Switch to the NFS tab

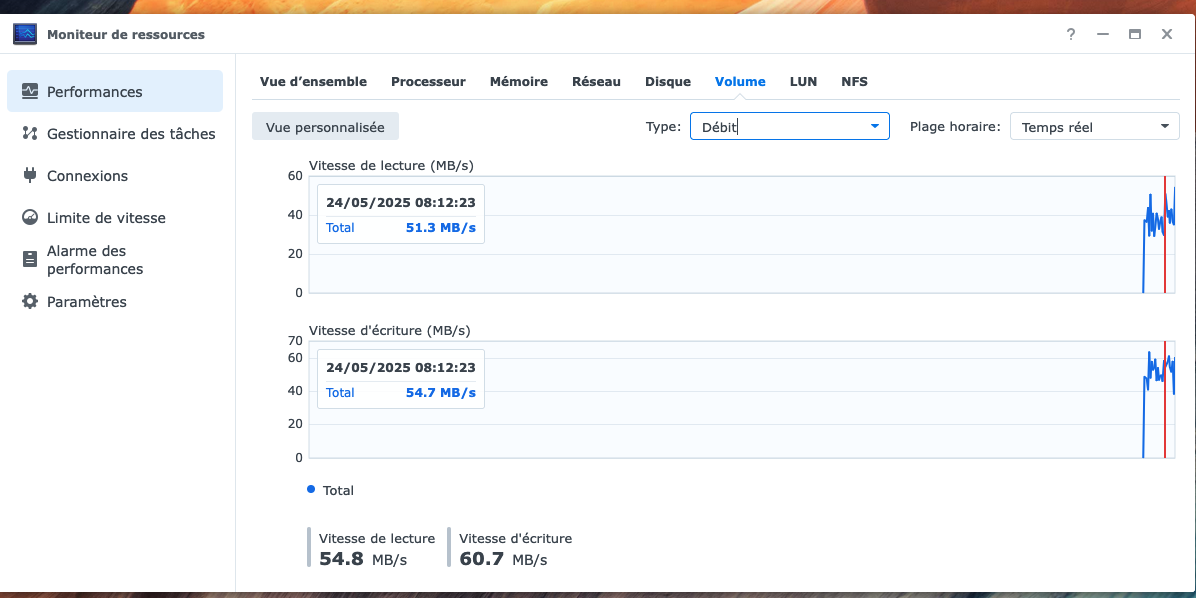tap(854, 82)
